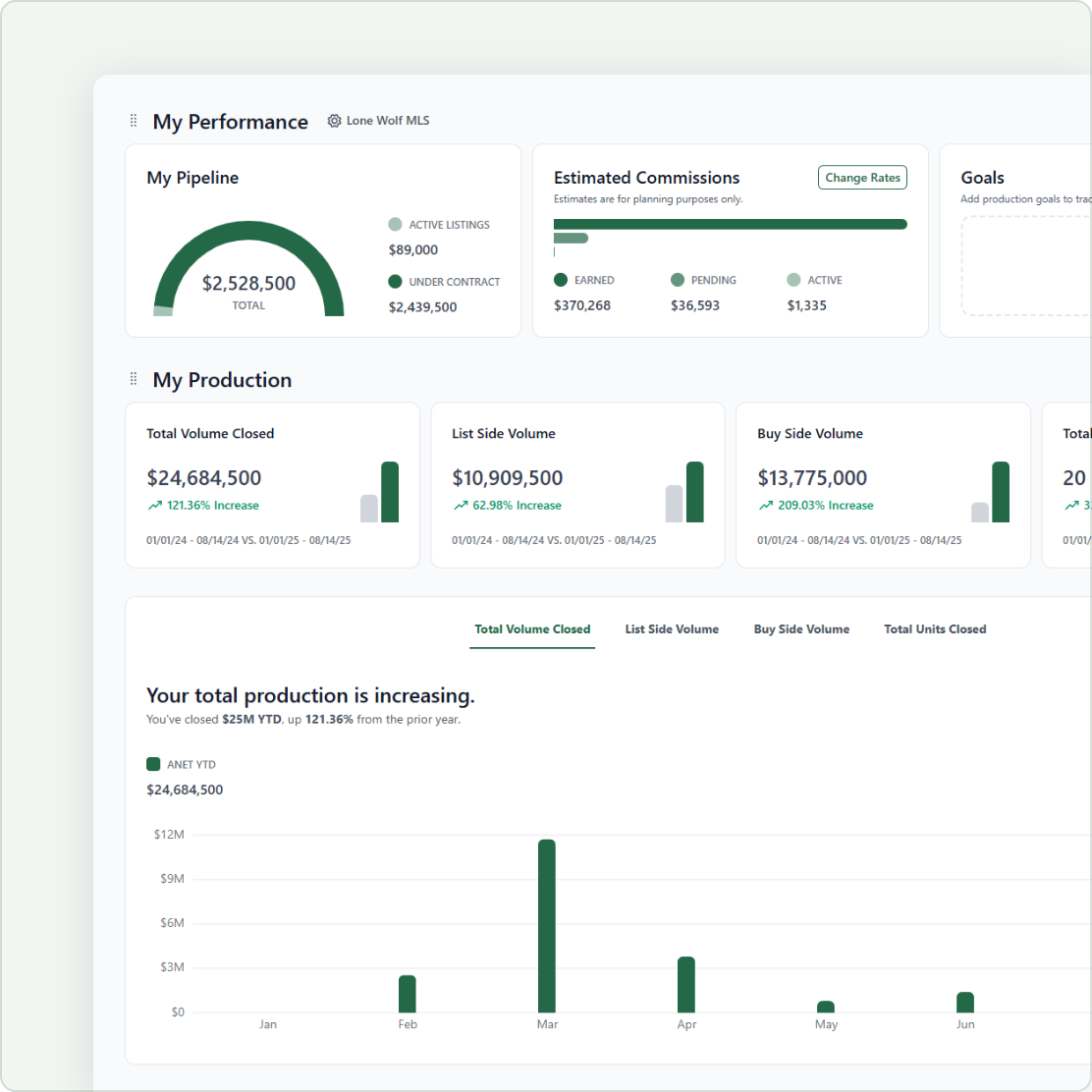Grab the My Performance drag handle icon
This screenshot has width=1092, height=1092.
133,121
